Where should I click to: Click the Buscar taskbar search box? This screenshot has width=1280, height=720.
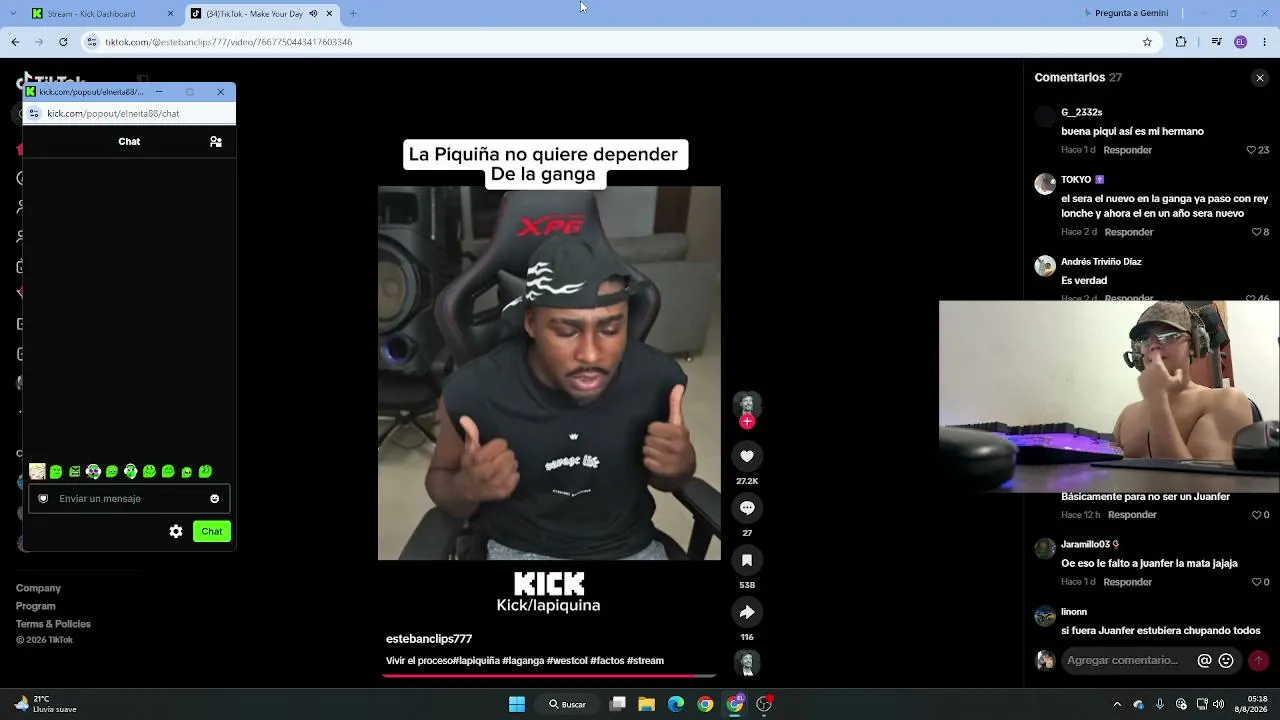pos(568,704)
